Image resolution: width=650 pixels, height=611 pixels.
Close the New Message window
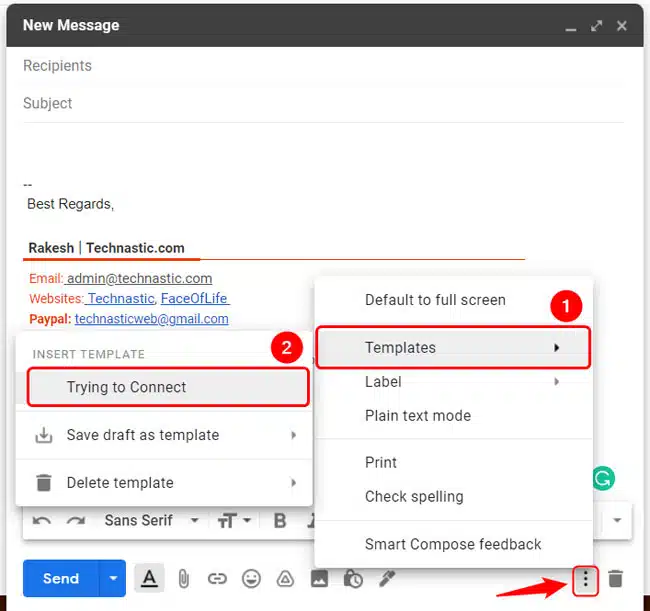click(x=621, y=26)
